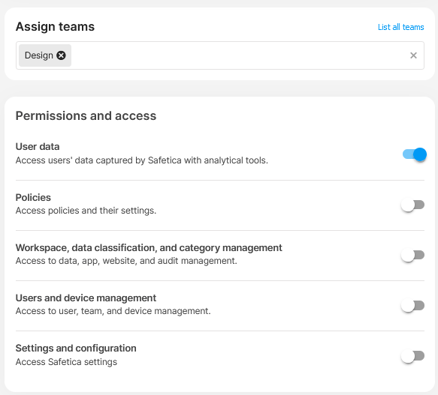Enable the Policies access toggle
The height and width of the screenshot is (395, 438).
coord(413,205)
